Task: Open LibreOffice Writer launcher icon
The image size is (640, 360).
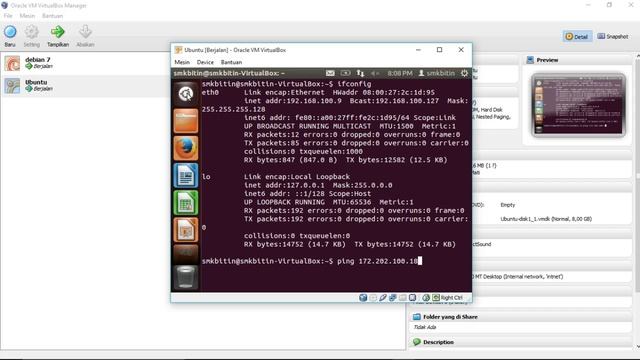Action: [x=186, y=176]
